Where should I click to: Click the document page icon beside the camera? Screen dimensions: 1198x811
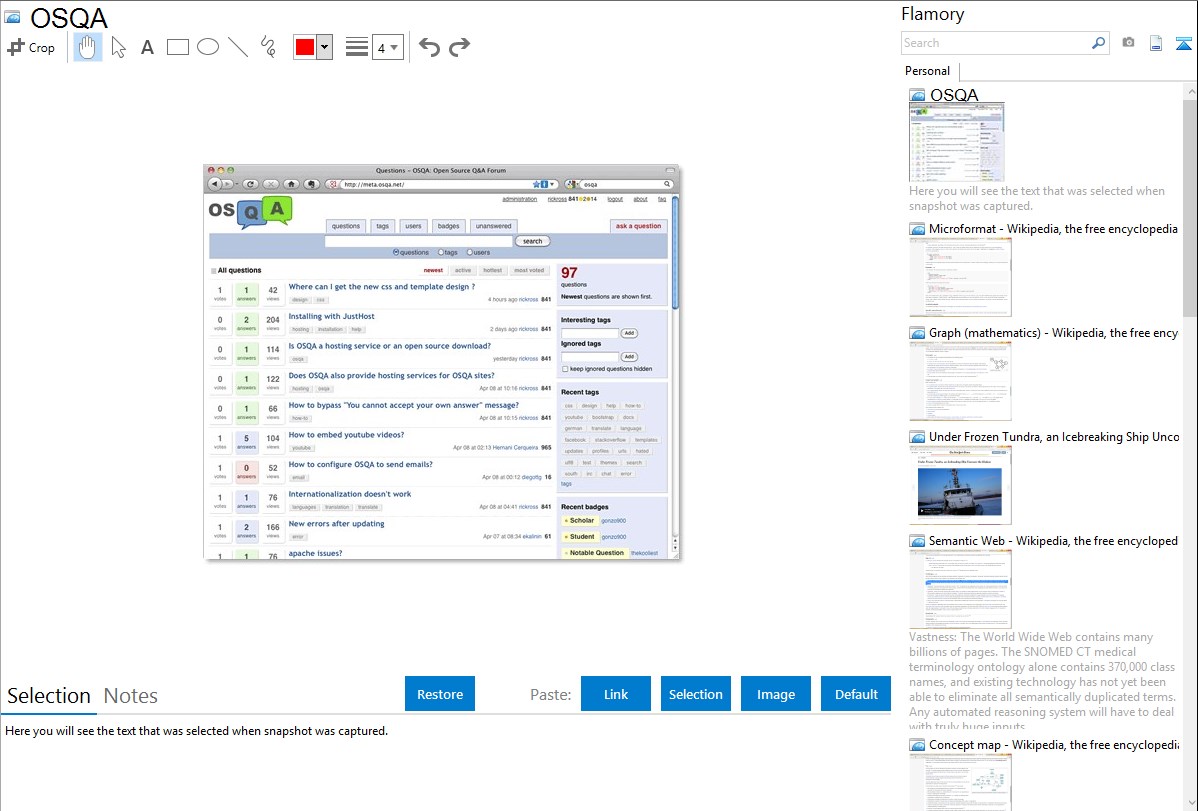pos(1156,43)
